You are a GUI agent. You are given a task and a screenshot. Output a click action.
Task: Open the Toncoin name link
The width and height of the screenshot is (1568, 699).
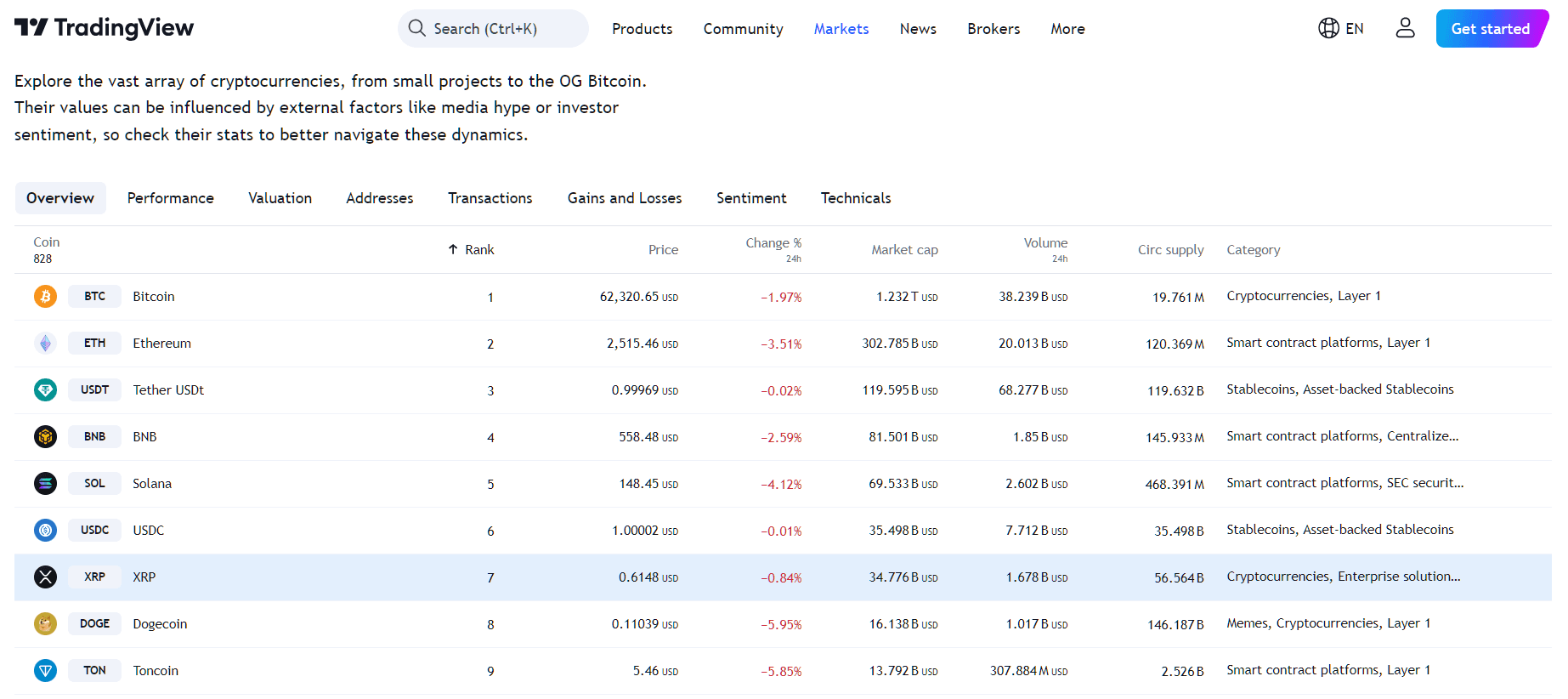[156, 671]
